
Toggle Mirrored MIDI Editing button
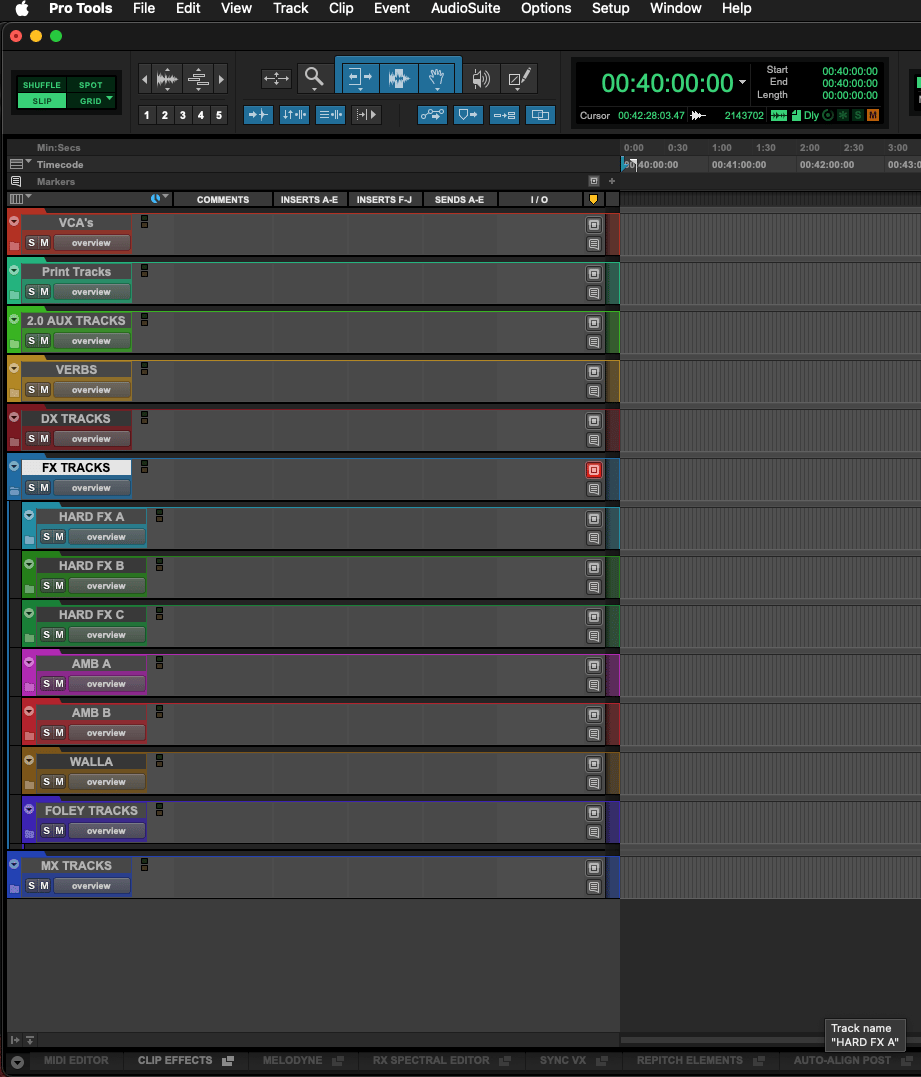(x=504, y=115)
